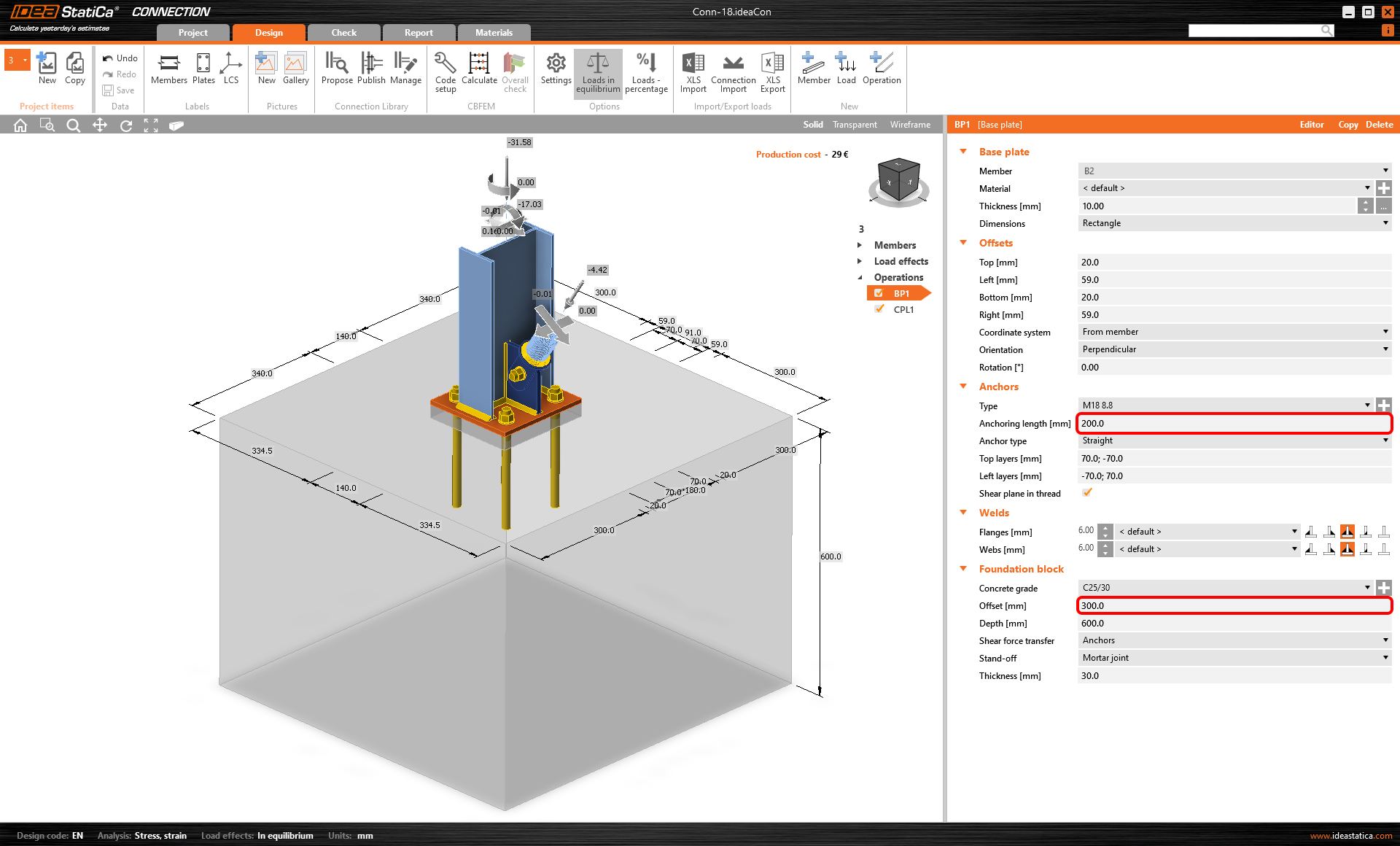Run the Calculate CBFEM analysis

pos(479,69)
